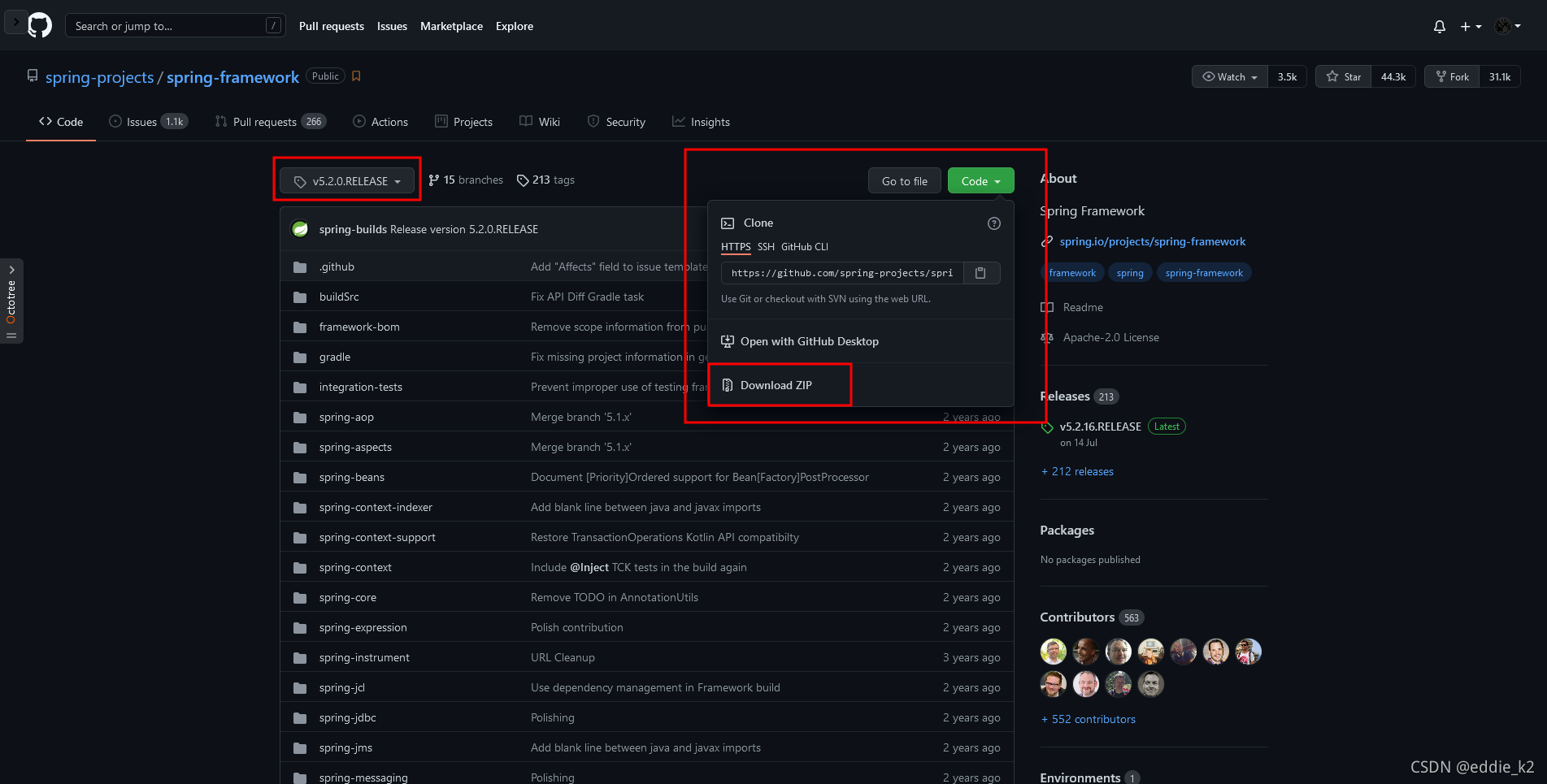Click the spring-beans folder icon
This screenshot has height=784, width=1547.
pos(300,478)
